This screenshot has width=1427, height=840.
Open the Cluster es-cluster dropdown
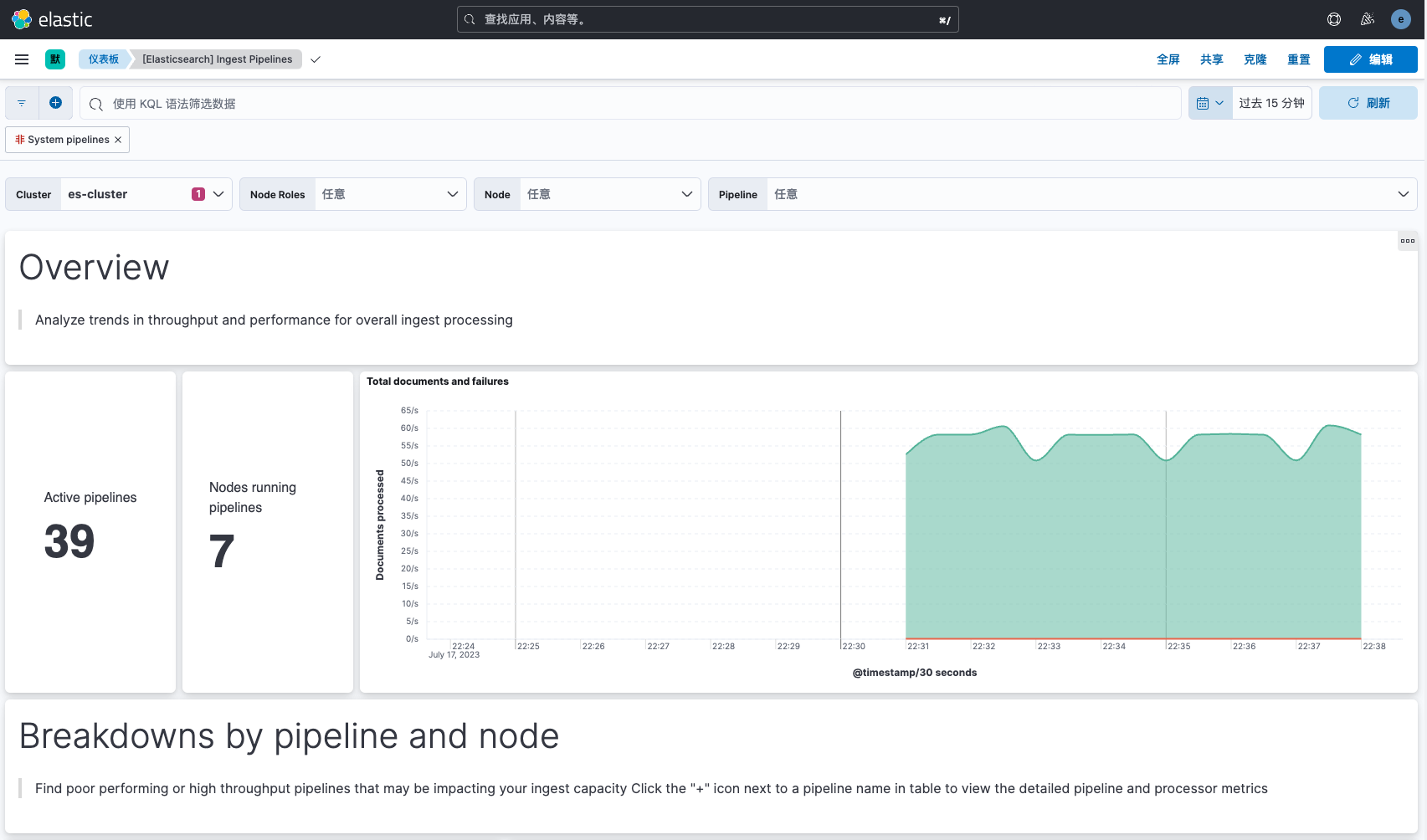(119, 194)
